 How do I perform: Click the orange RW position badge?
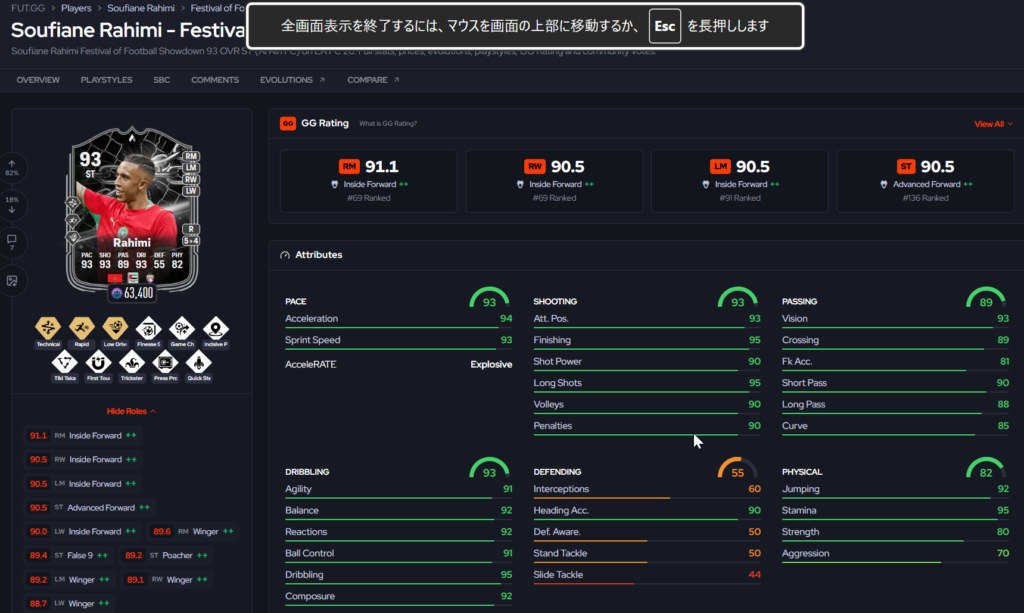click(534, 166)
